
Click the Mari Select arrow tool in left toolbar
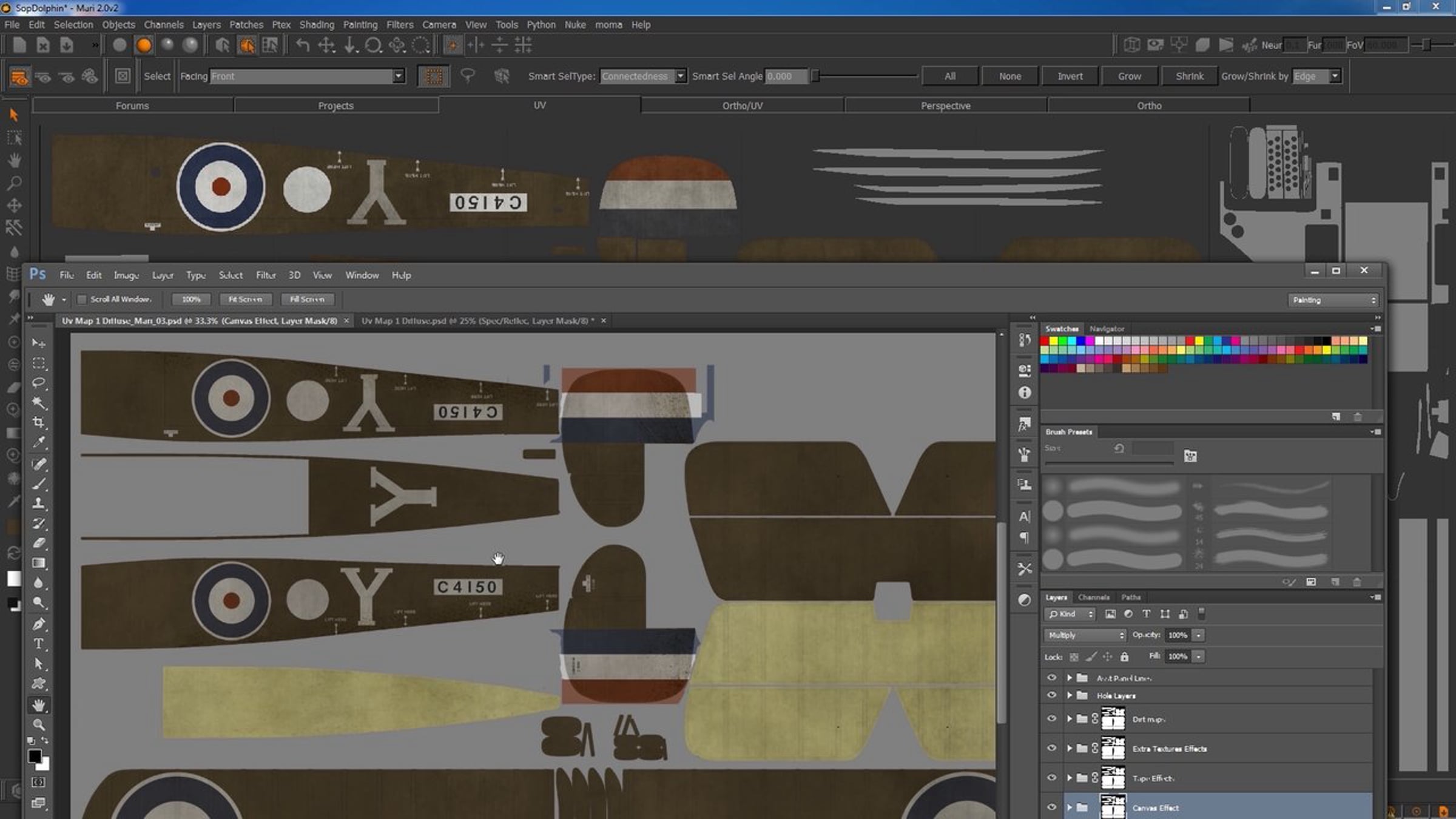14,115
